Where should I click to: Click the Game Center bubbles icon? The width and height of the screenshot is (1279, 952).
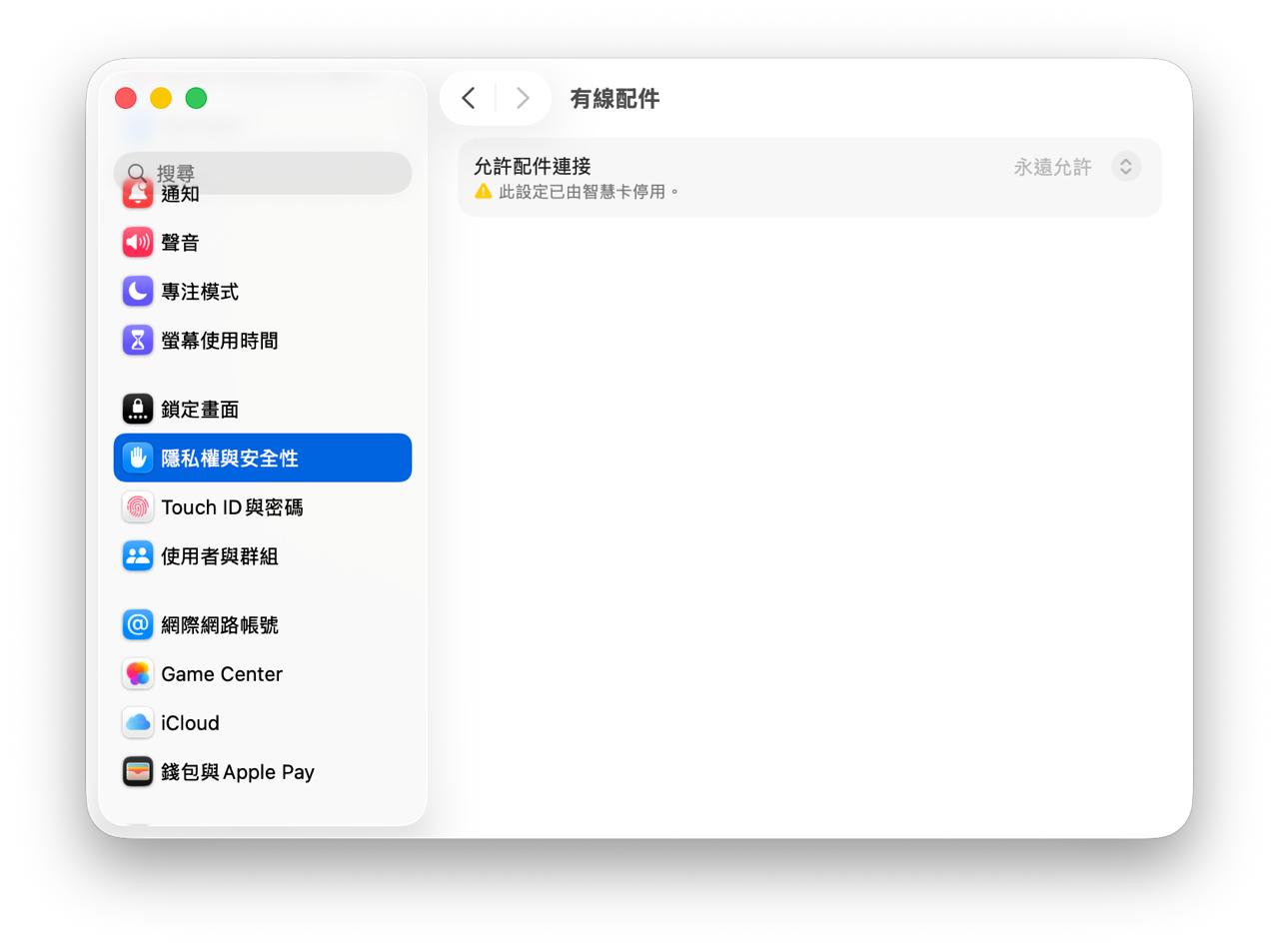pyautogui.click(x=138, y=673)
